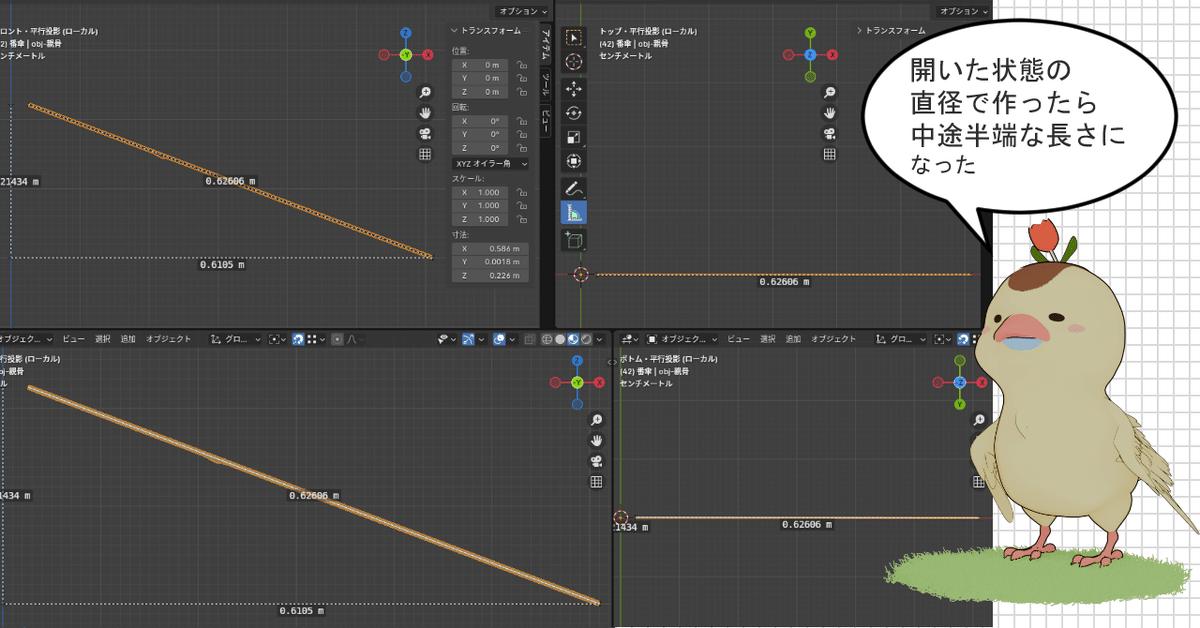This screenshot has height=628, width=1200.
Task: Select the Transform tool
Action: [574, 161]
